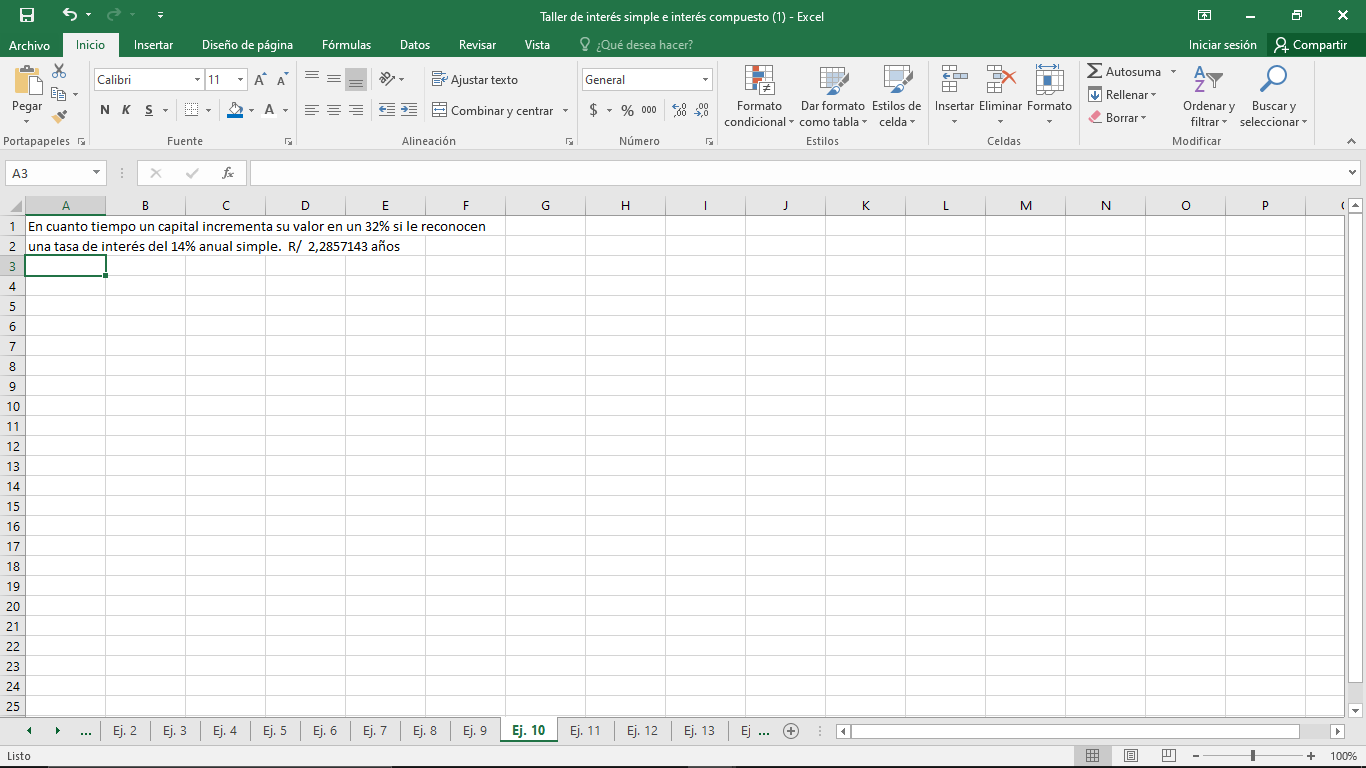
Task: Switch to the Fórmulas ribbon tab
Action: [346, 45]
